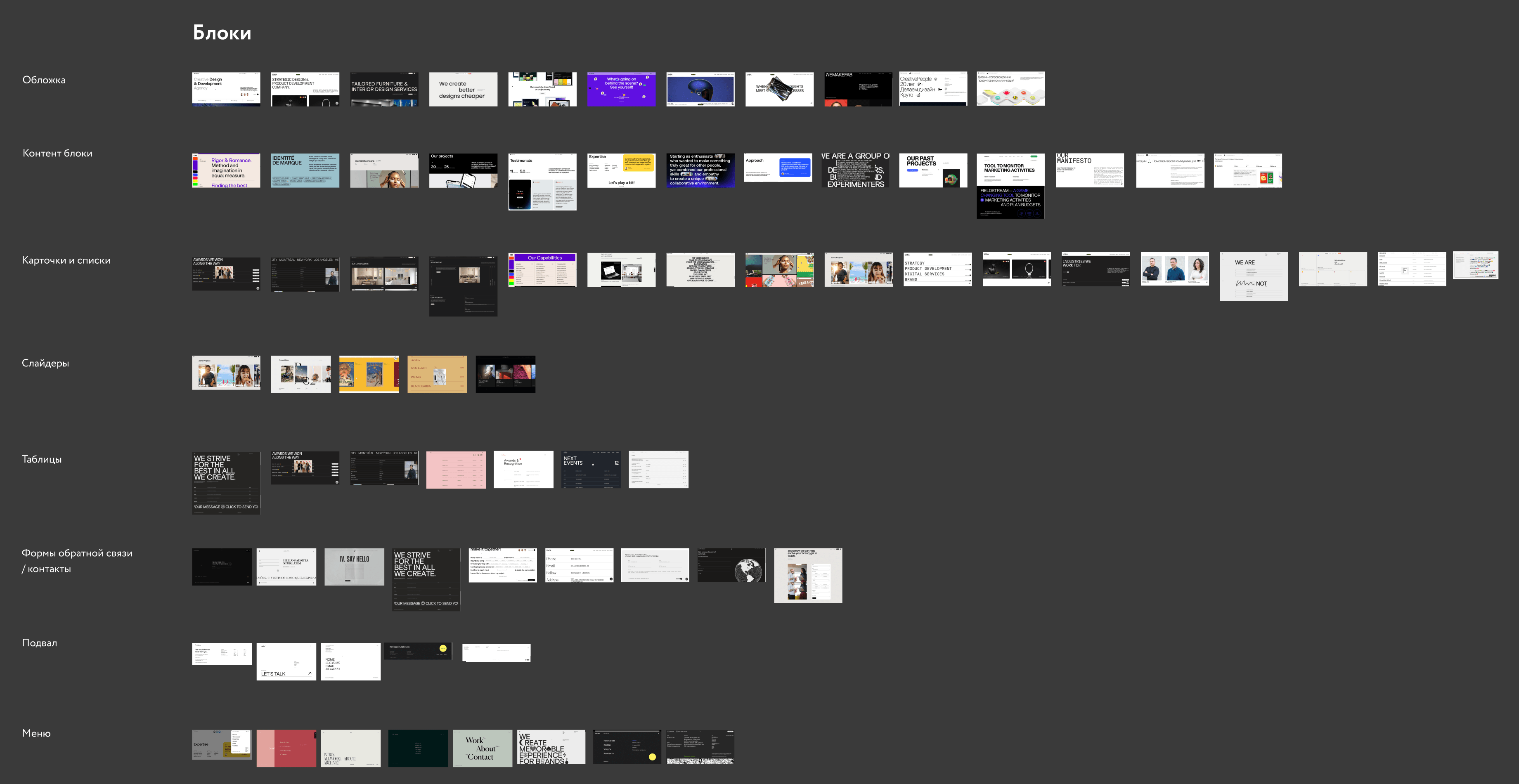1519x784 pixels.
Task: Open the 'IV. Say Hello' contact form thumbnail
Action: (x=354, y=567)
